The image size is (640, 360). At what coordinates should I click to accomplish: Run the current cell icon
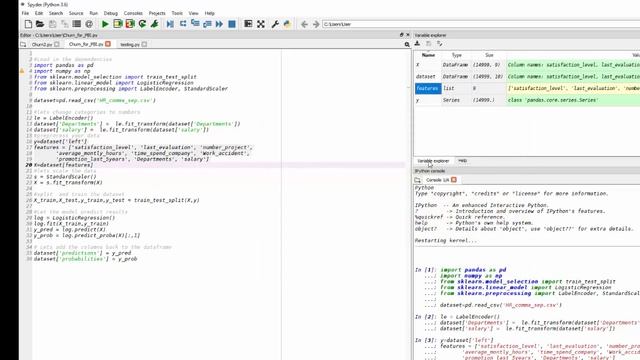point(118,24)
